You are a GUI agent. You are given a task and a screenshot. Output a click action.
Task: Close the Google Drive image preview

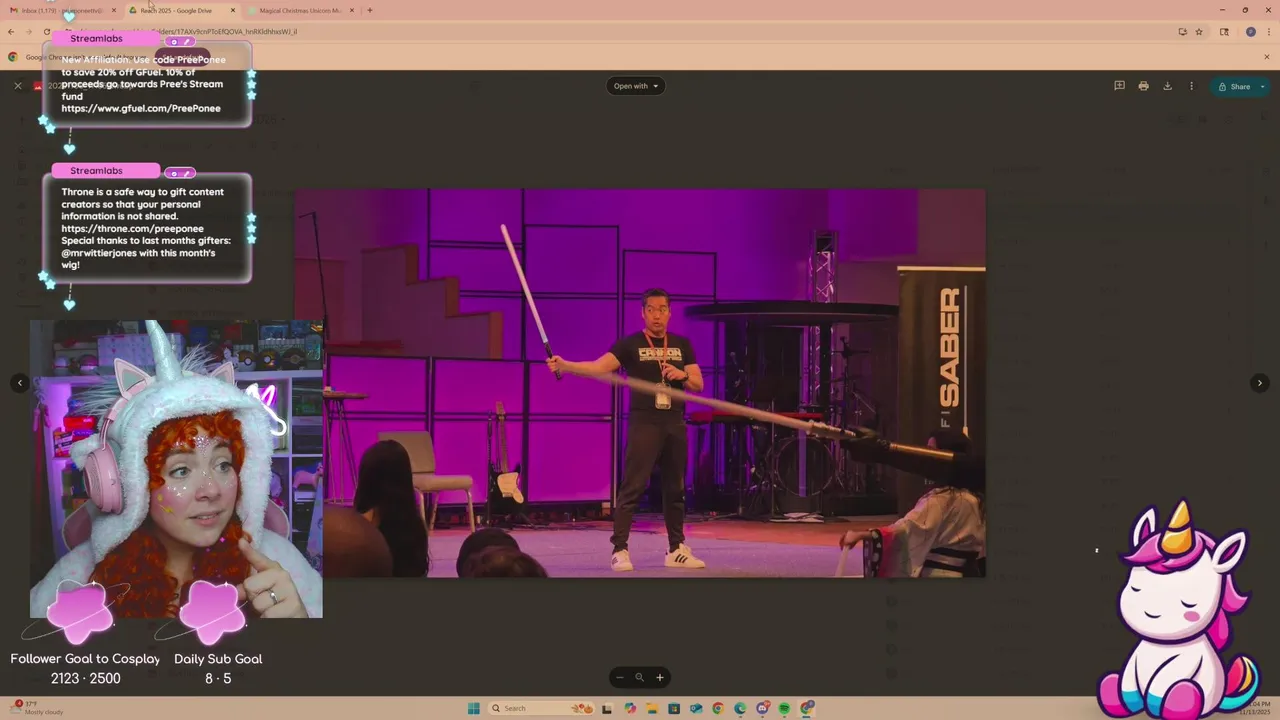click(18, 86)
